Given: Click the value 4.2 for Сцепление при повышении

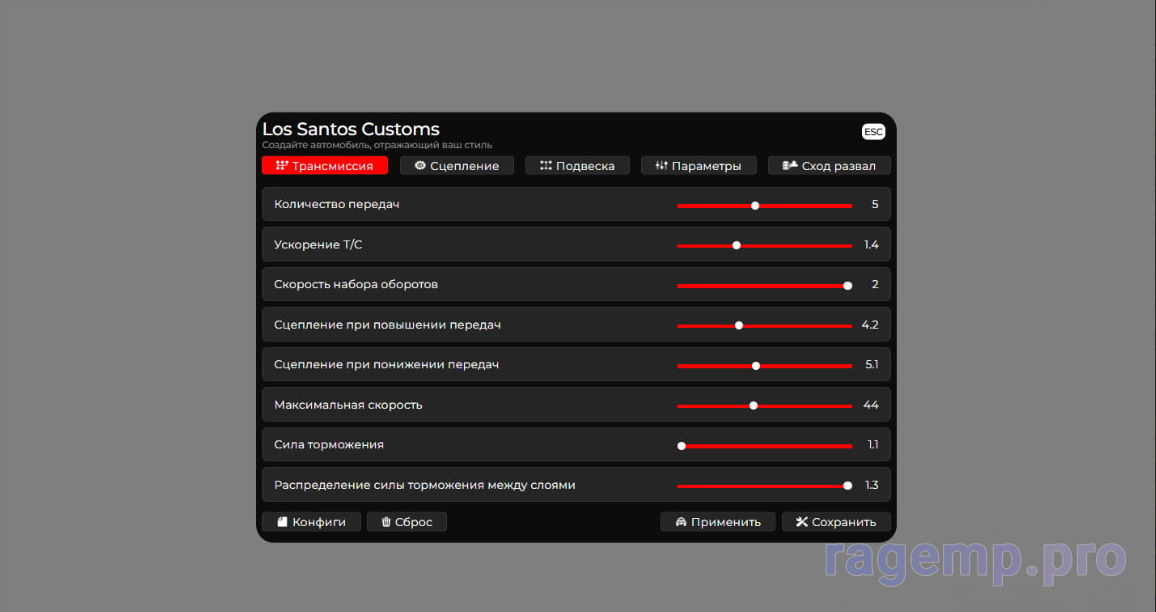Looking at the screenshot, I should click(x=870, y=324).
